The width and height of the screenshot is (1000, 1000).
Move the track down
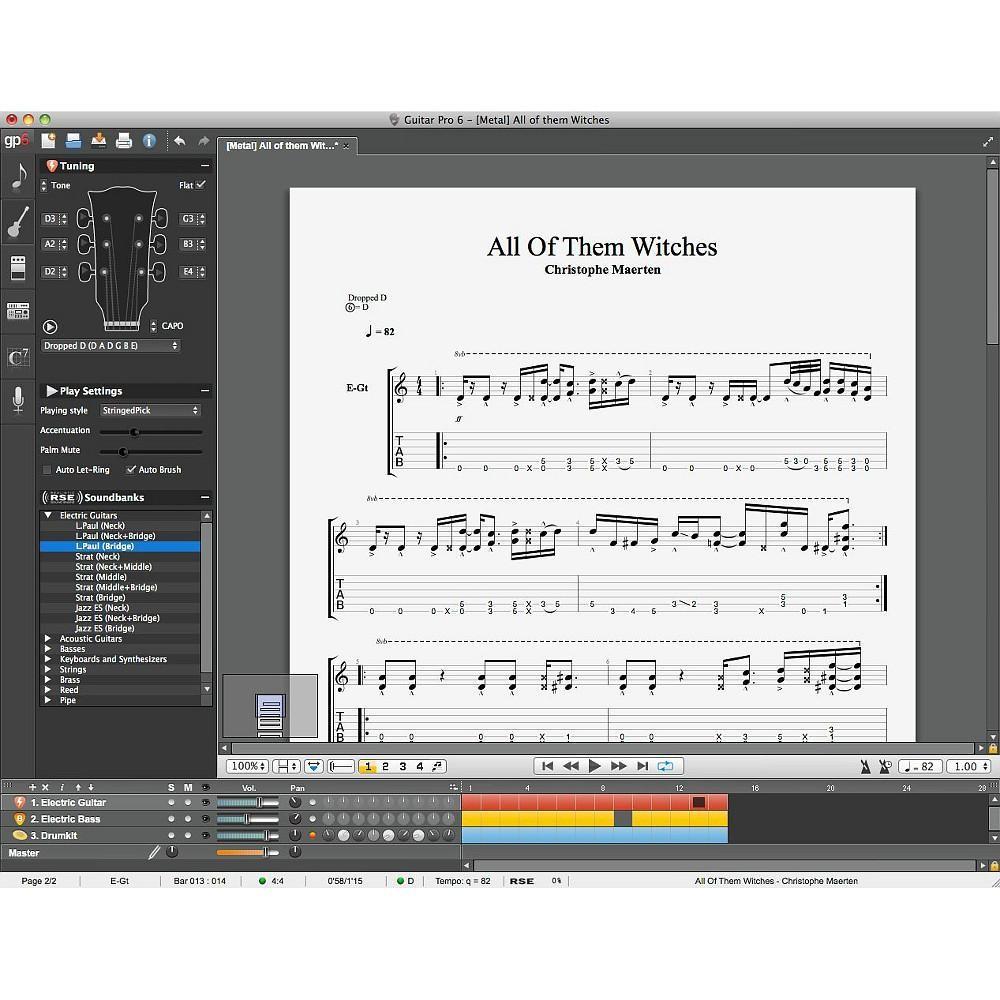pyautogui.click(x=91, y=787)
